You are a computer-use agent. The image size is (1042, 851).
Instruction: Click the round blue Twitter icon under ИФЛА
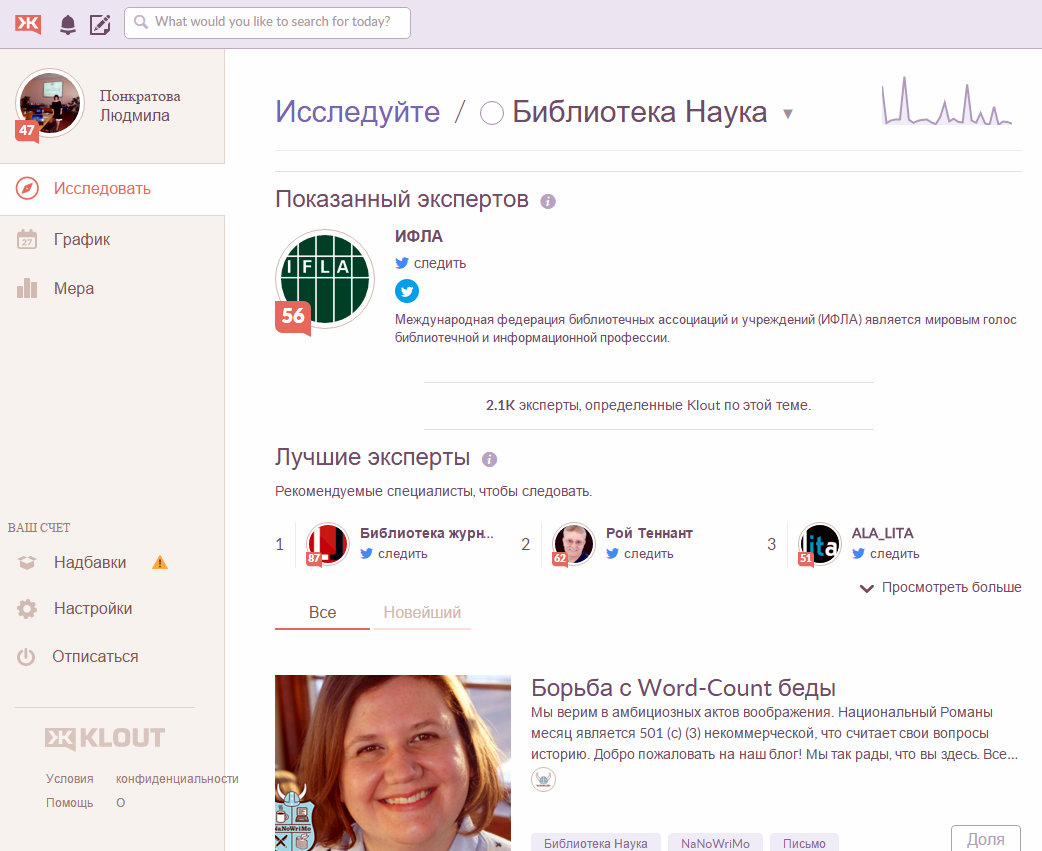[x=407, y=291]
